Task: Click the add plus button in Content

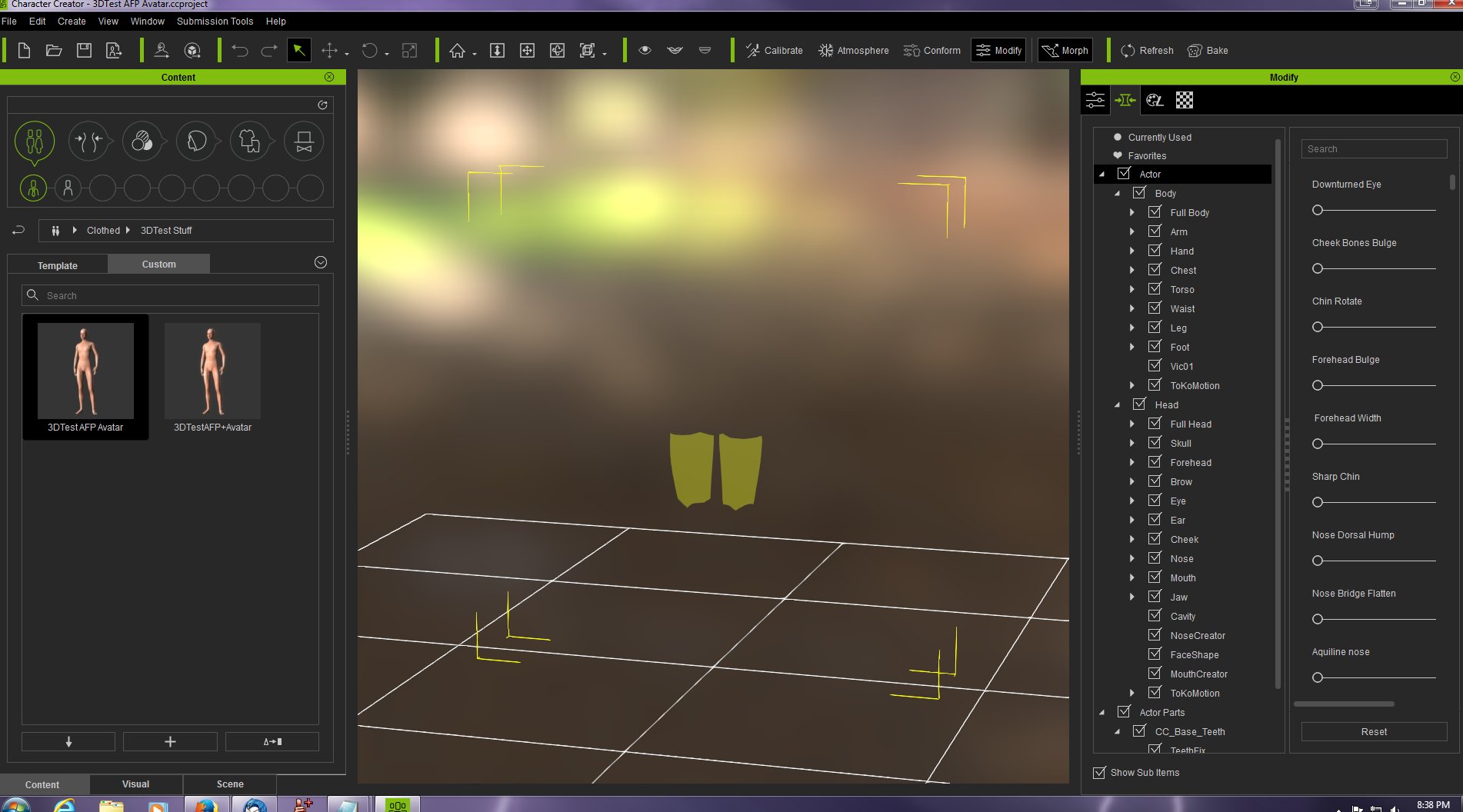Action: click(170, 742)
